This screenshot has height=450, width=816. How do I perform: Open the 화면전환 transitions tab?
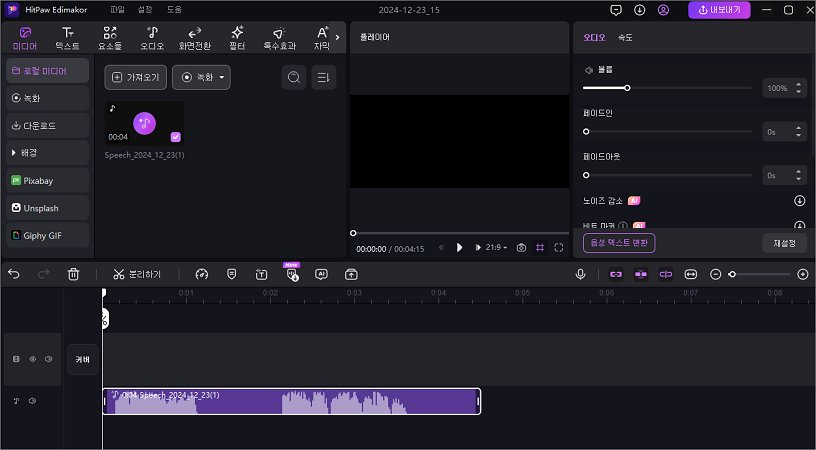pos(195,38)
